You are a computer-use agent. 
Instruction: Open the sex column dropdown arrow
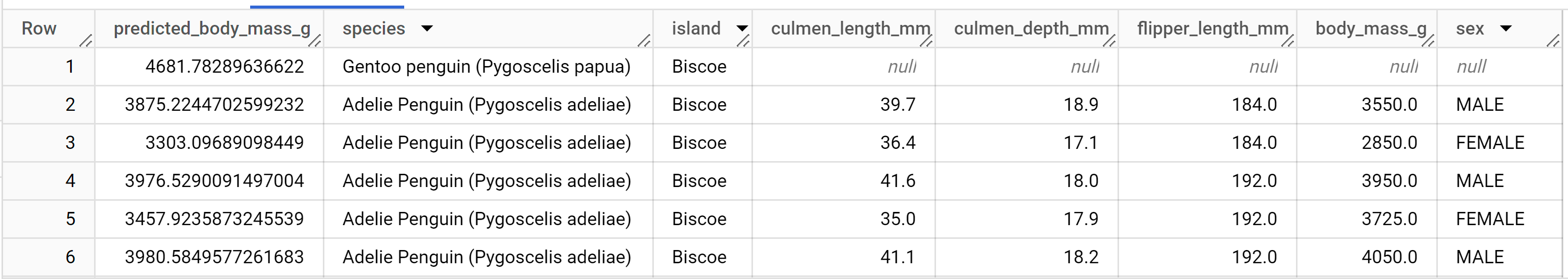pos(1506,28)
